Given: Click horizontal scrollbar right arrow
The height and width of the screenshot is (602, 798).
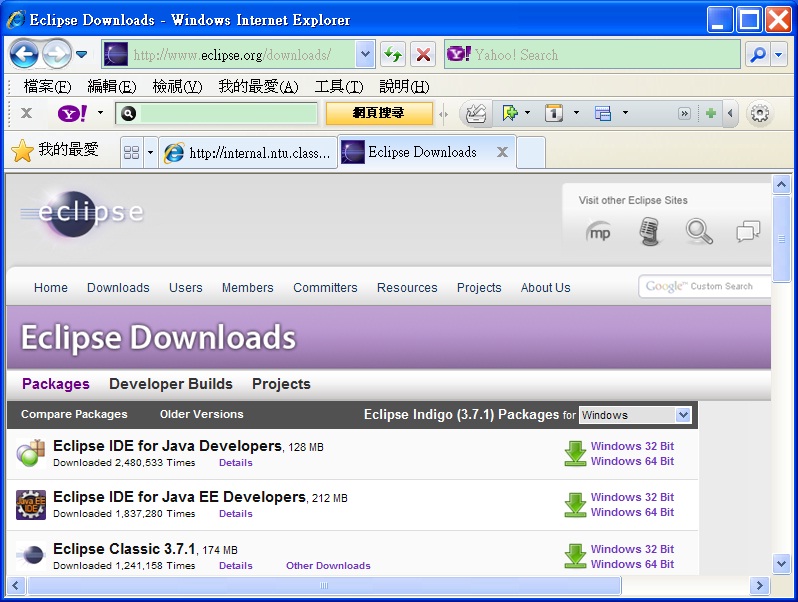Looking at the screenshot, I should (x=759, y=585).
